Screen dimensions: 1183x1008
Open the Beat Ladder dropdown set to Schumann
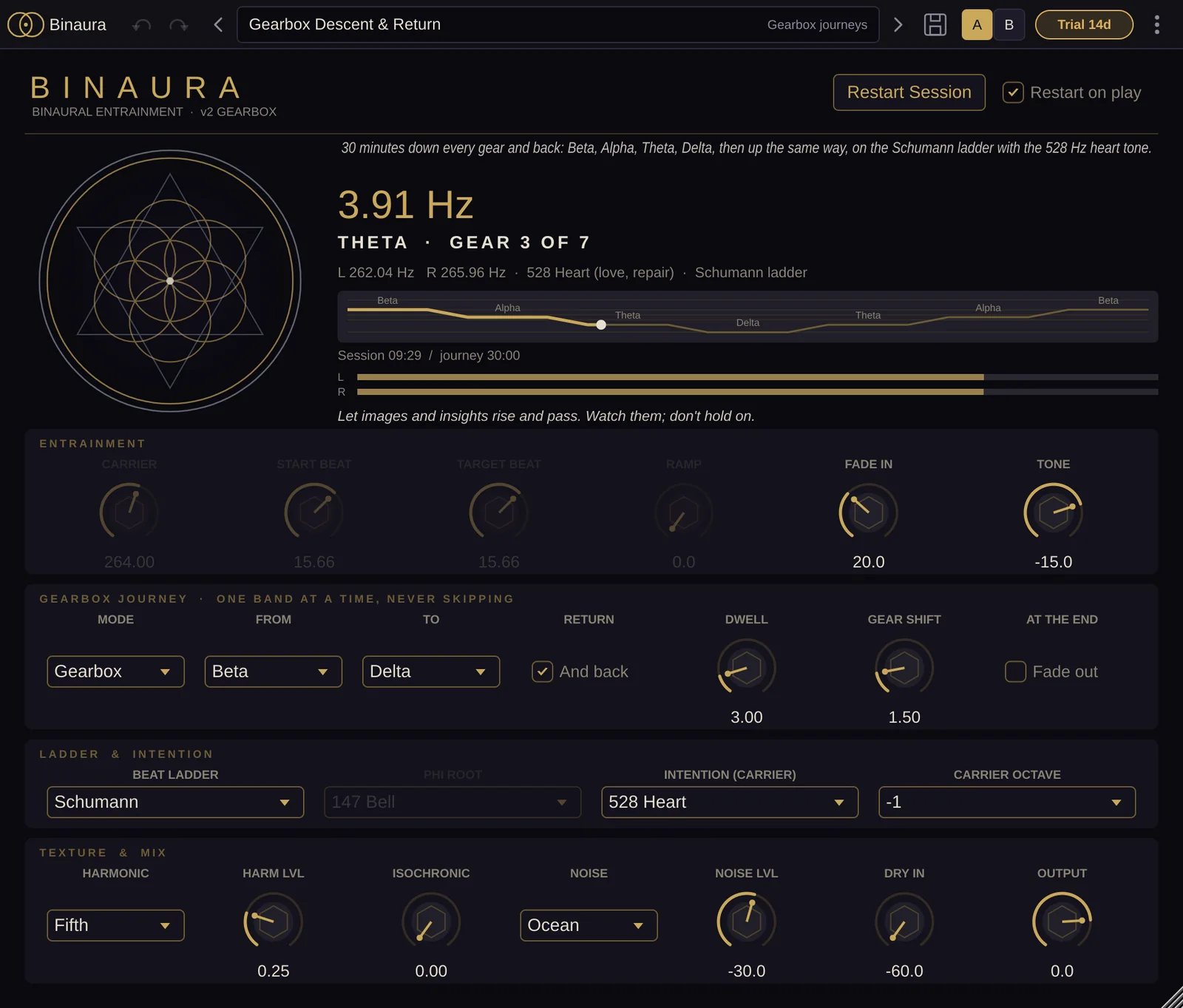pyautogui.click(x=175, y=802)
